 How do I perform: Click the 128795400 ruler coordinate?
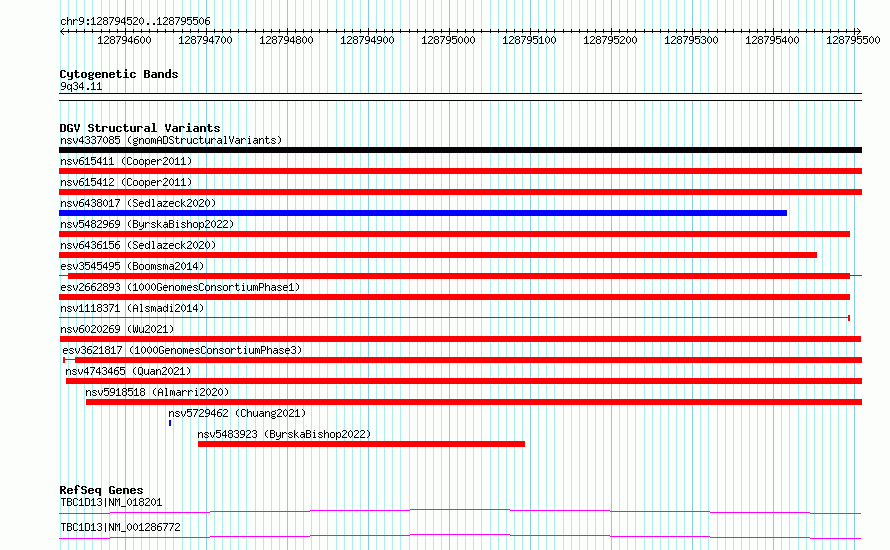pos(772,40)
